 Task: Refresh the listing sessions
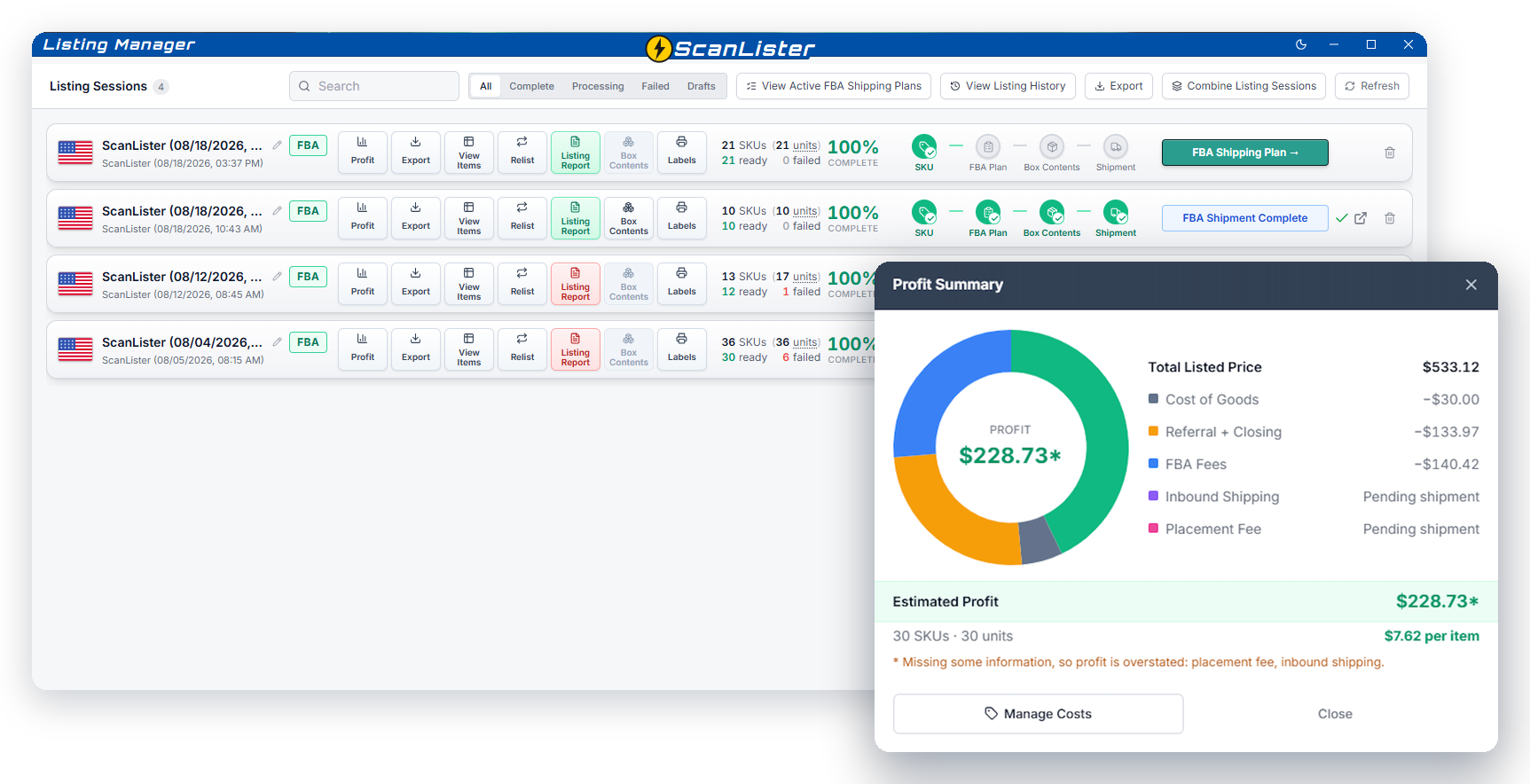pos(1372,86)
